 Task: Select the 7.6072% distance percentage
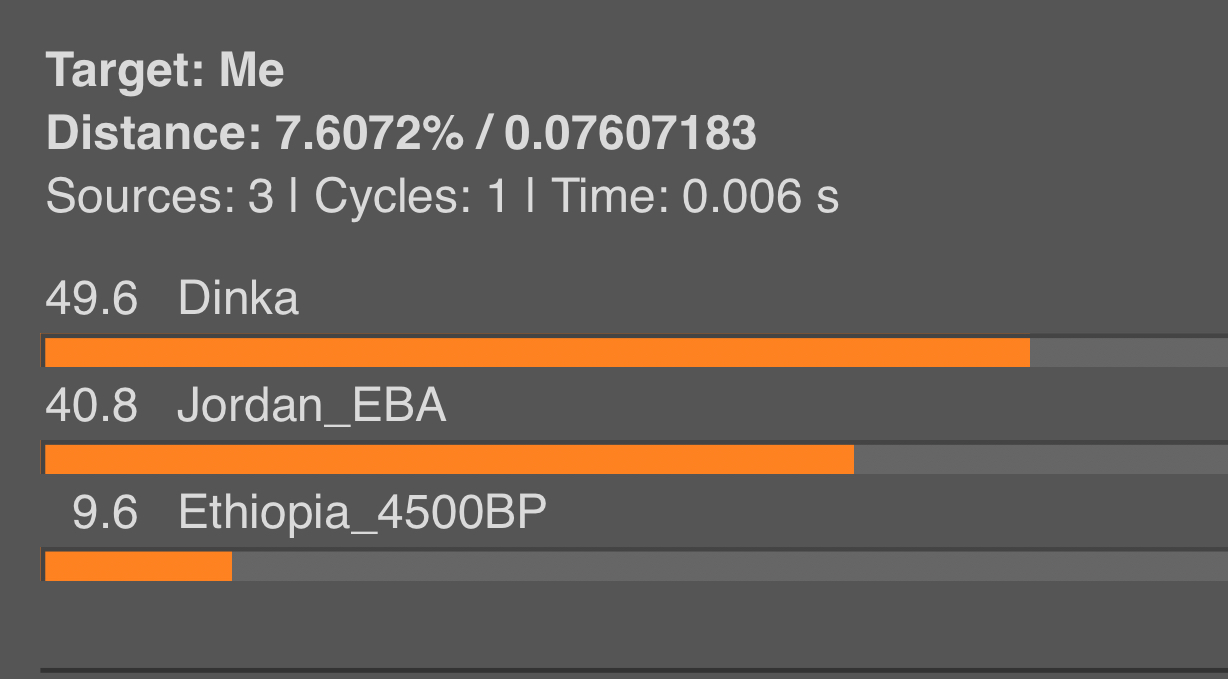(x=369, y=134)
